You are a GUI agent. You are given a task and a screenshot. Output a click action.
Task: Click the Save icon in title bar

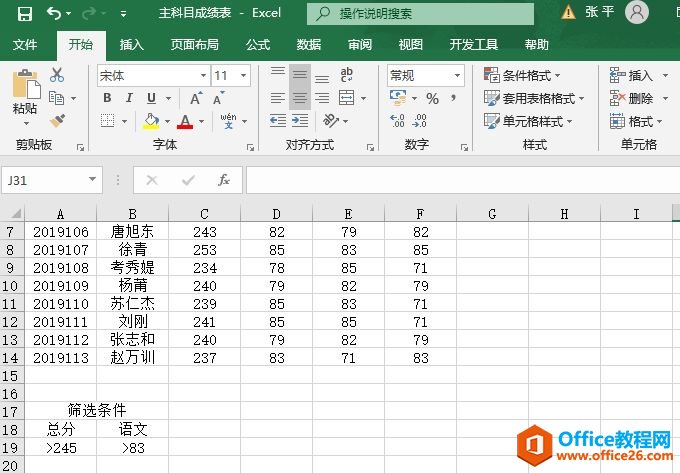click(25, 13)
